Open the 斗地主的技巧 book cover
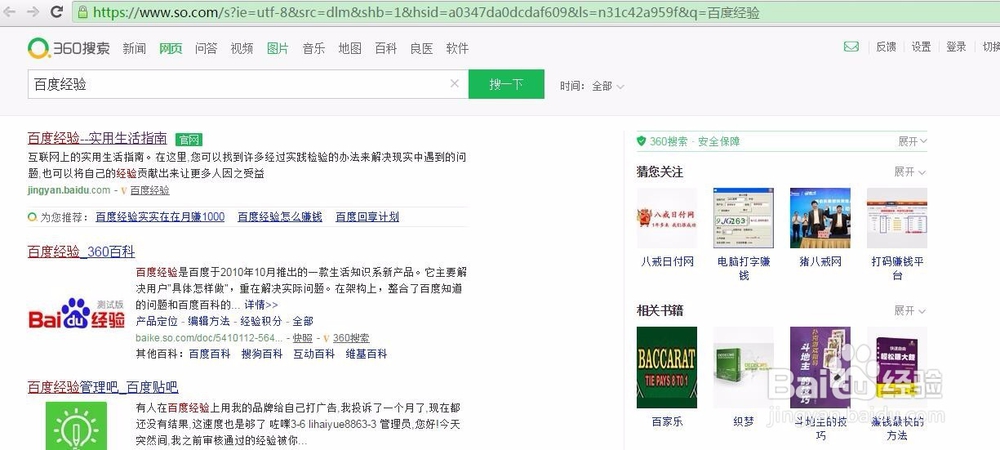This screenshot has width=1000, height=450. click(820, 367)
